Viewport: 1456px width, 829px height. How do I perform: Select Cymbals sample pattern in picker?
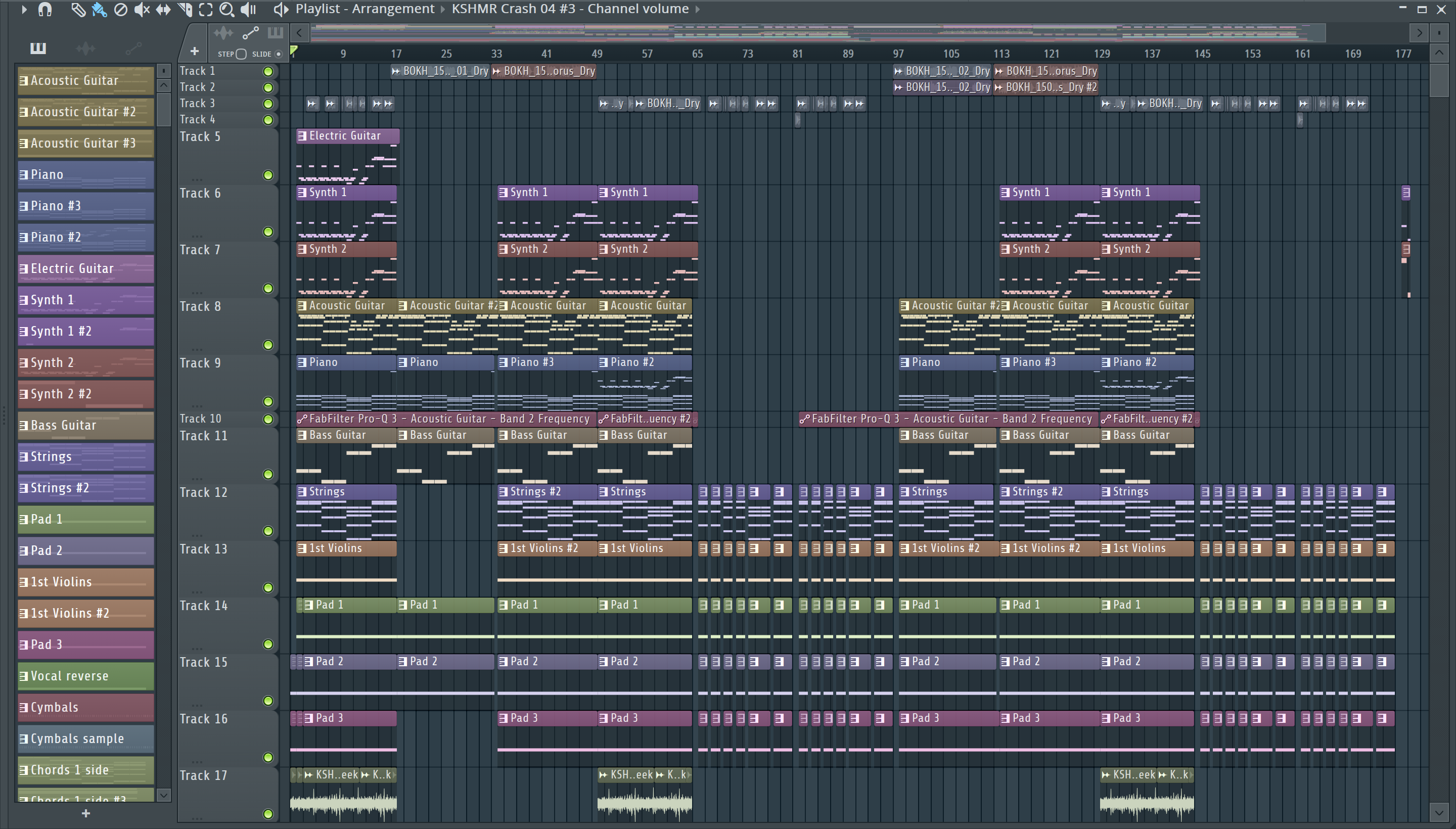pyautogui.click(x=85, y=738)
